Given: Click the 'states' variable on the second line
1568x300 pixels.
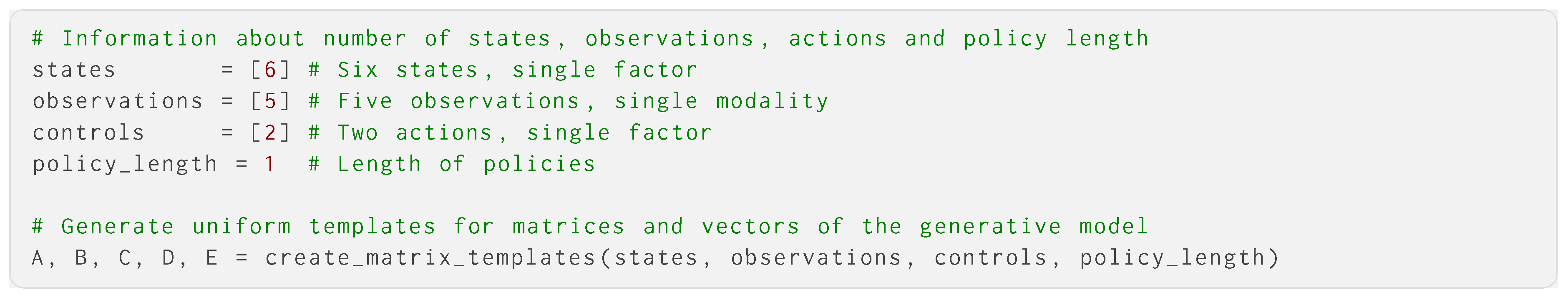Looking at the screenshot, I should [x=74, y=70].
